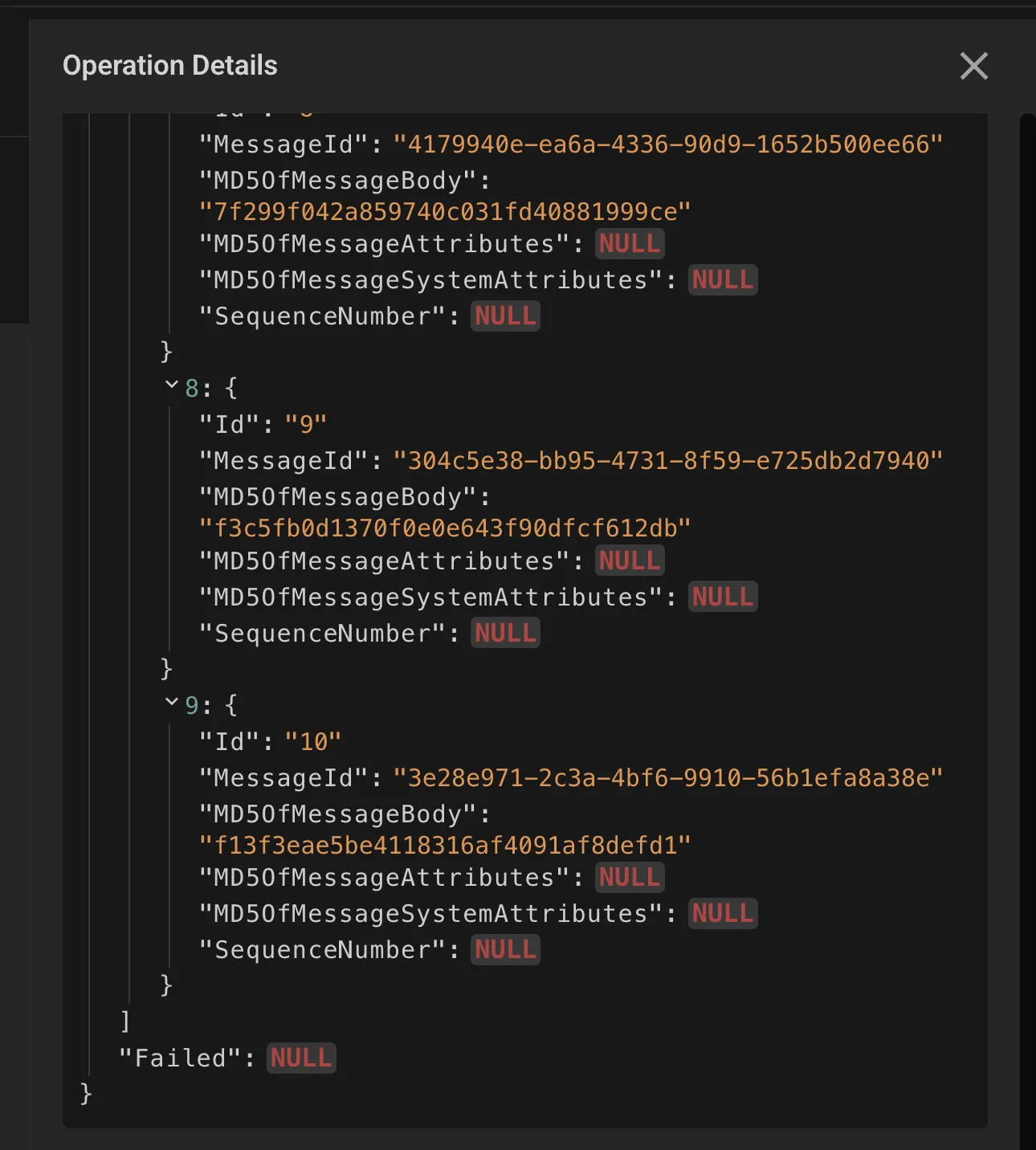Collapse the item 9 object node
Viewport: 1036px width, 1150px height.
pyautogui.click(x=171, y=703)
